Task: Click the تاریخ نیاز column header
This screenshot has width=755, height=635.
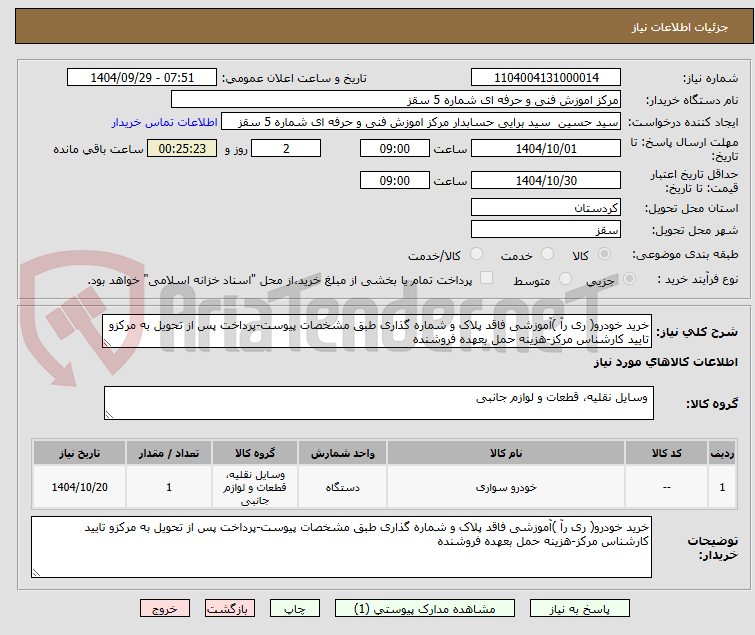Action: point(79,453)
